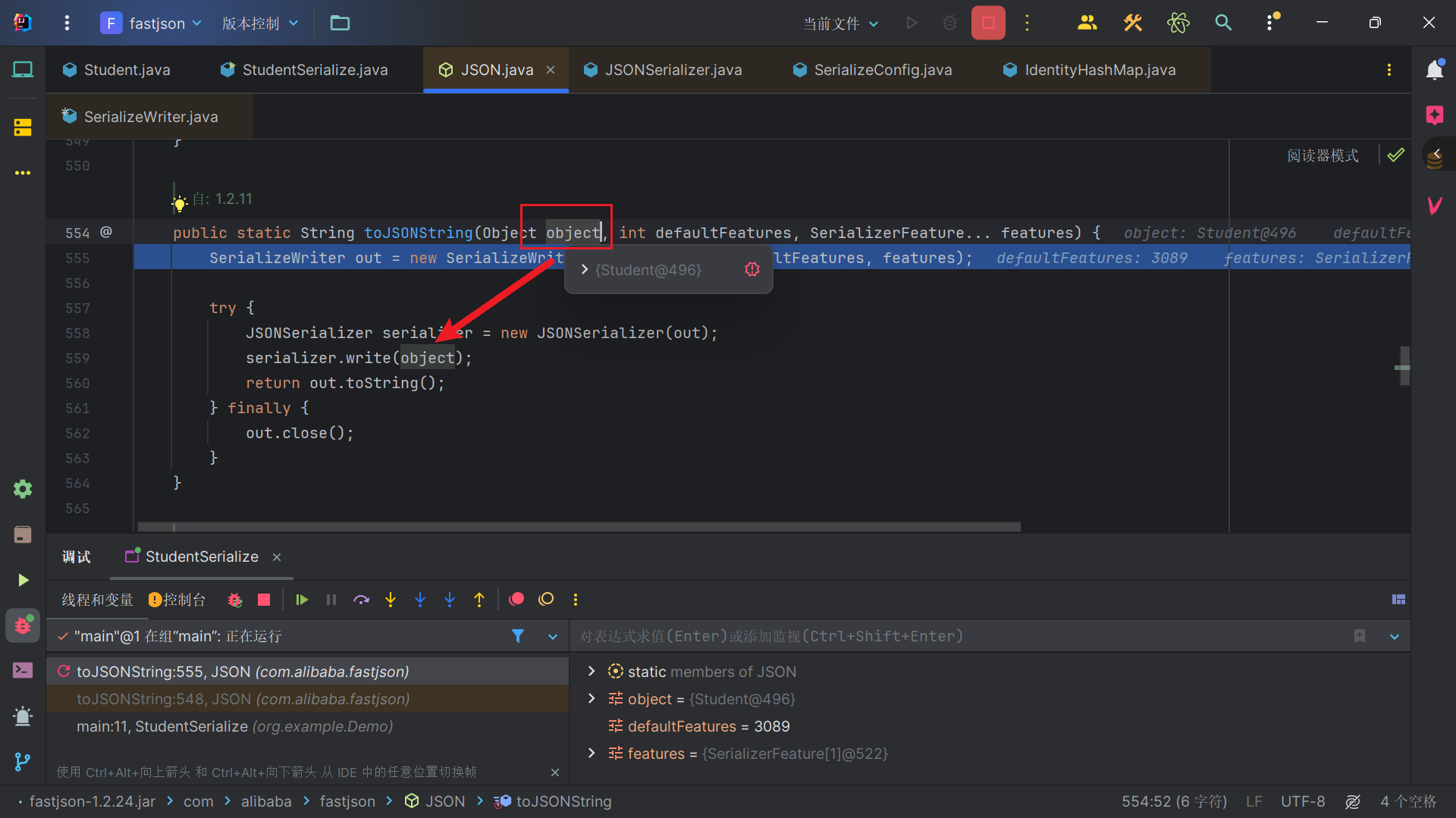Stop the running debug session red button

click(987, 23)
